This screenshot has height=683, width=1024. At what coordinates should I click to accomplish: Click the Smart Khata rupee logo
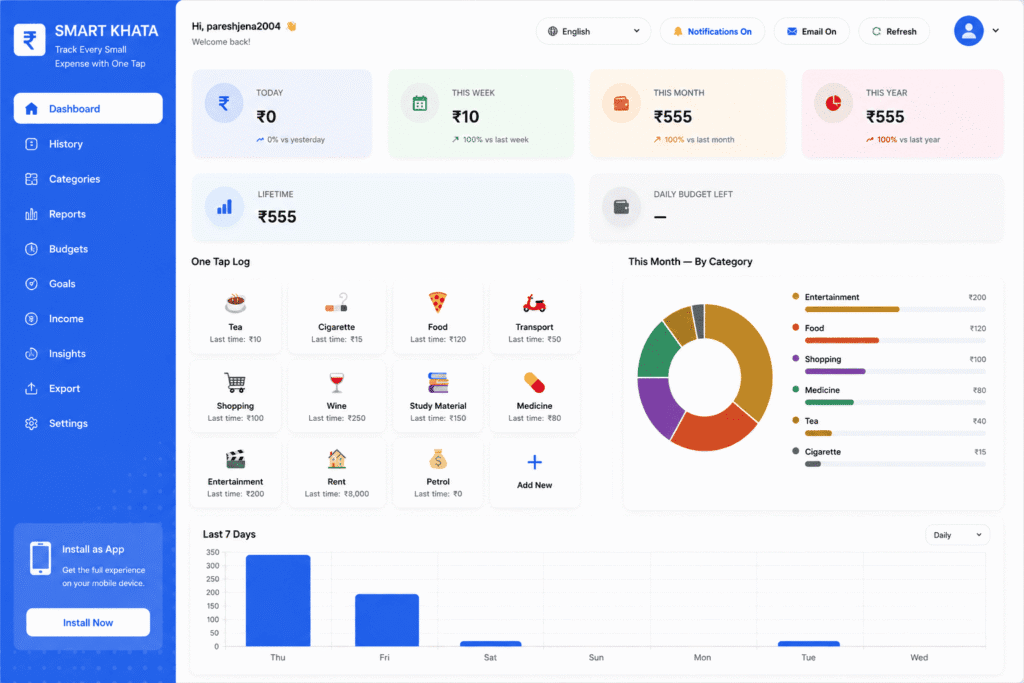click(x=29, y=40)
